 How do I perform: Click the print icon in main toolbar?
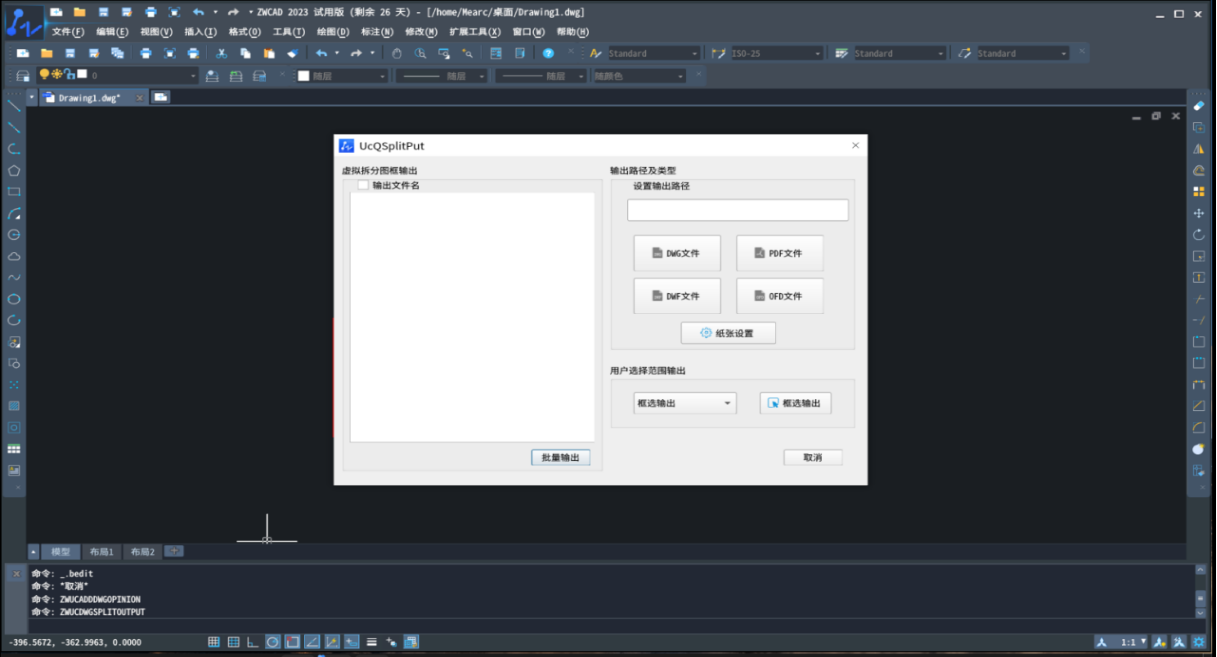pyautogui.click(x=146, y=54)
